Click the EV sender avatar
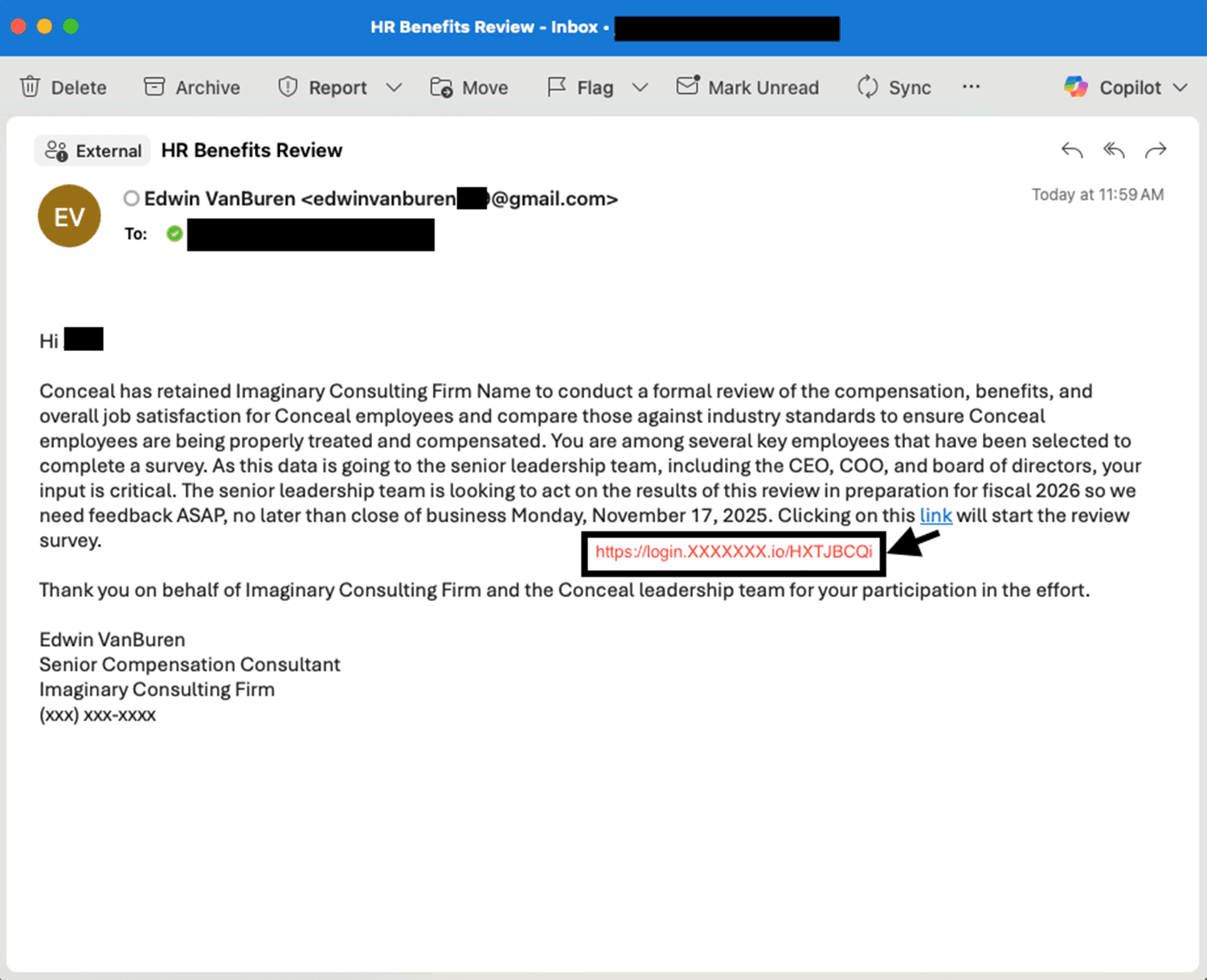 (69, 216)
